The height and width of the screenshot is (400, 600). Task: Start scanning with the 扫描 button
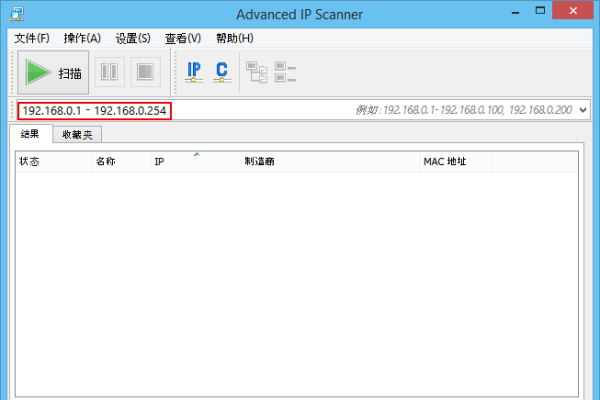[53, 72]
